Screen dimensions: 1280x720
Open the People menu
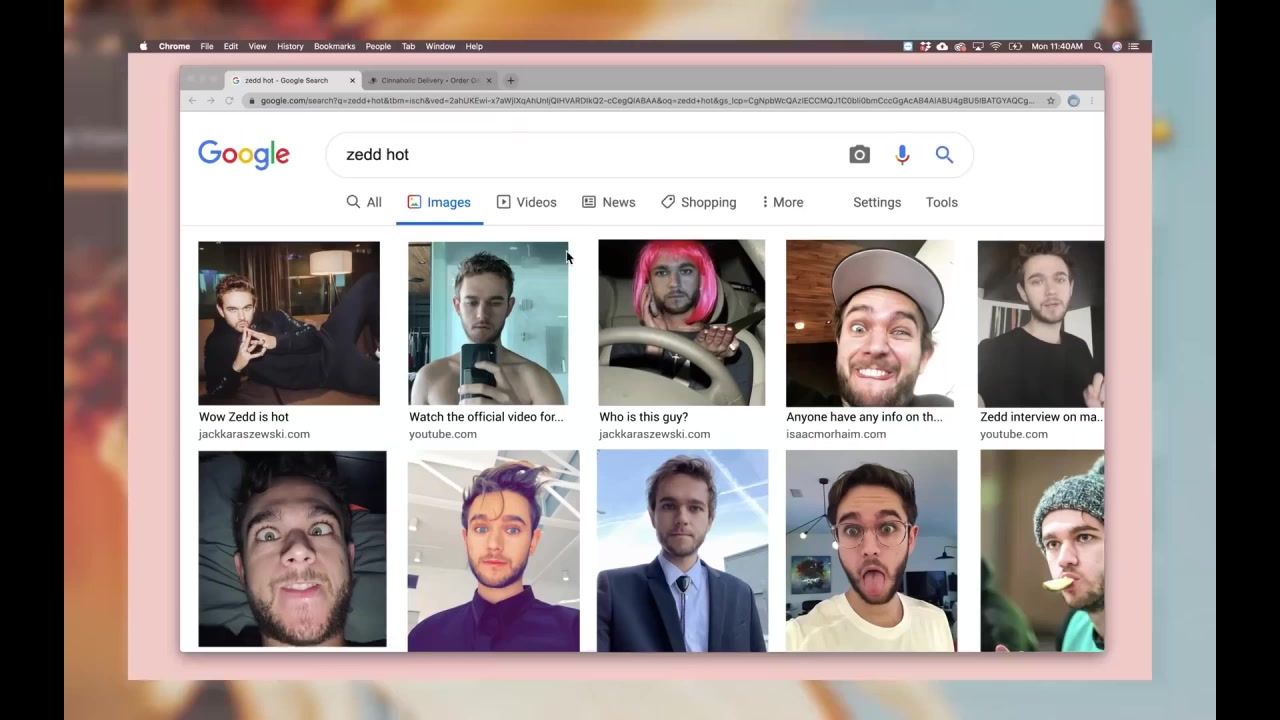378,46
